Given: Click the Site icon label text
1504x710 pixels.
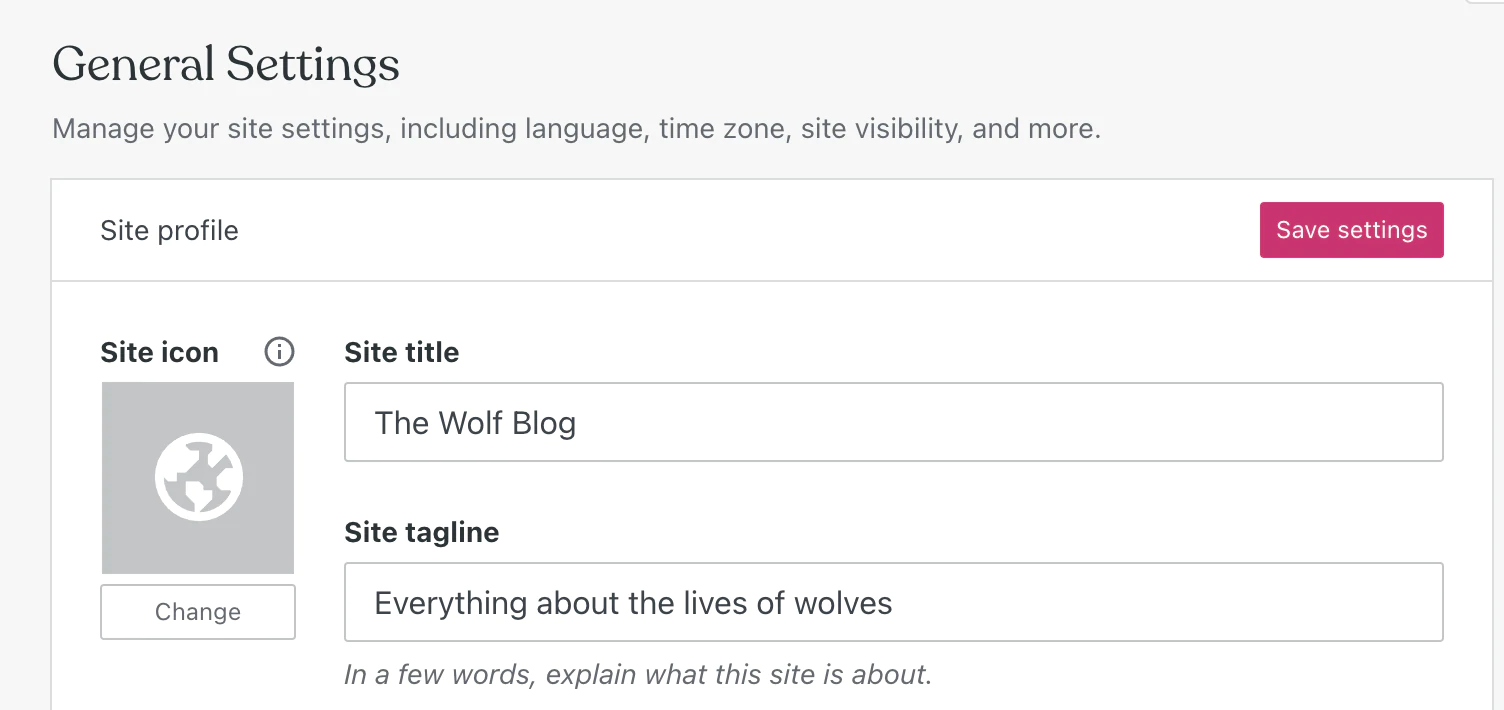Looking at the screenshot, I should point(159,352).
